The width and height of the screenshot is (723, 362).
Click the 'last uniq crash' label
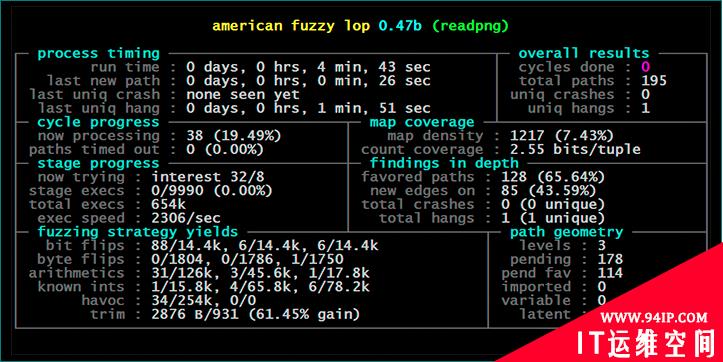click(94, 95)
